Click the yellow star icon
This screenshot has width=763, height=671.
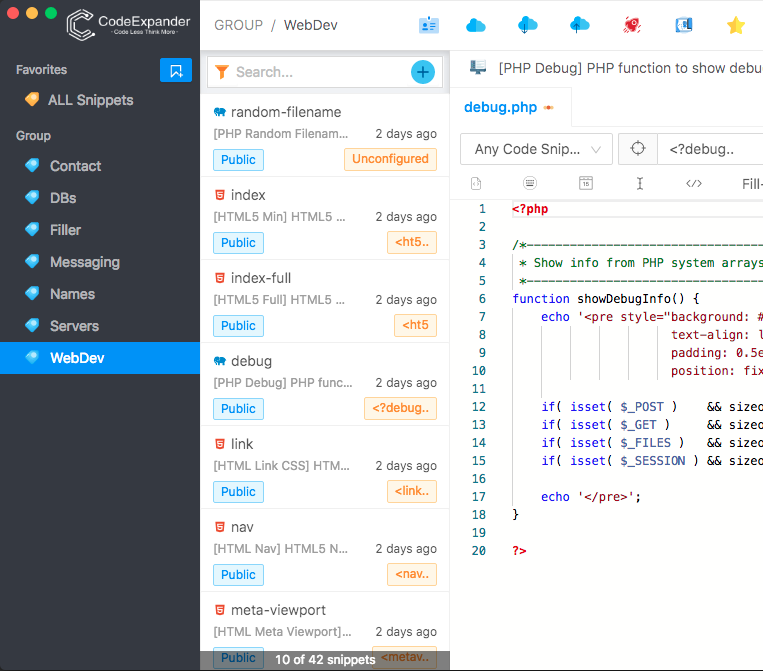click(x=736, y=25)
